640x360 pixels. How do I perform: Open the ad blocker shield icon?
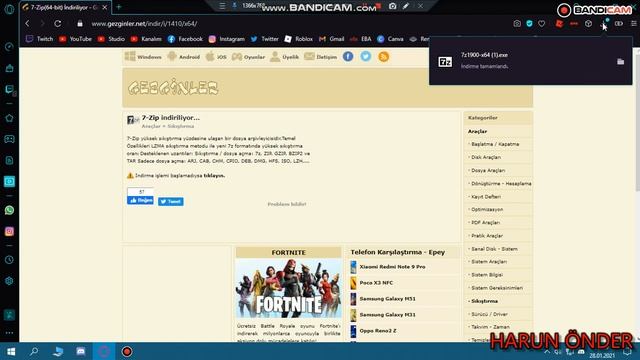coord(529,24)
